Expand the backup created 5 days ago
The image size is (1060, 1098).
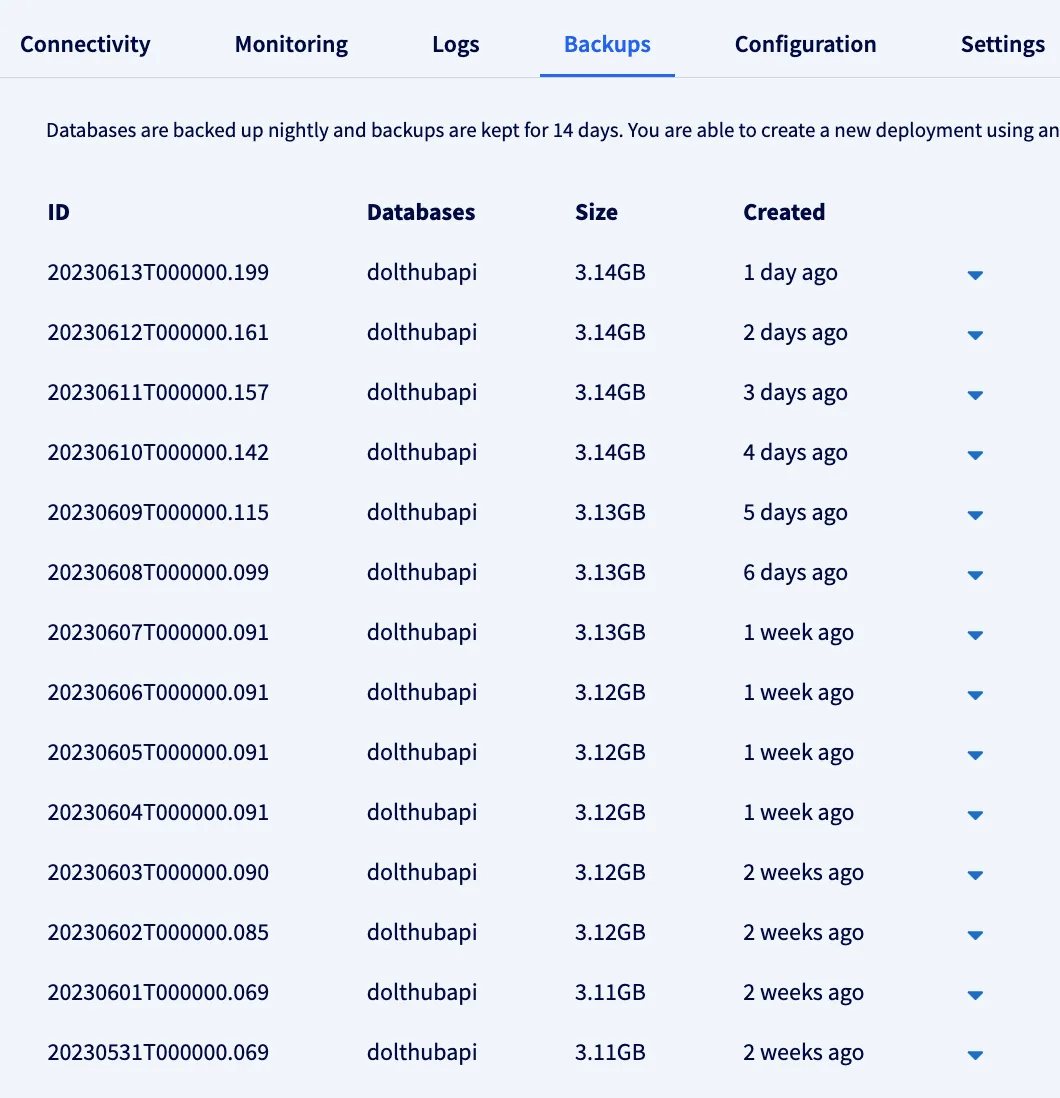click(975, 514)
